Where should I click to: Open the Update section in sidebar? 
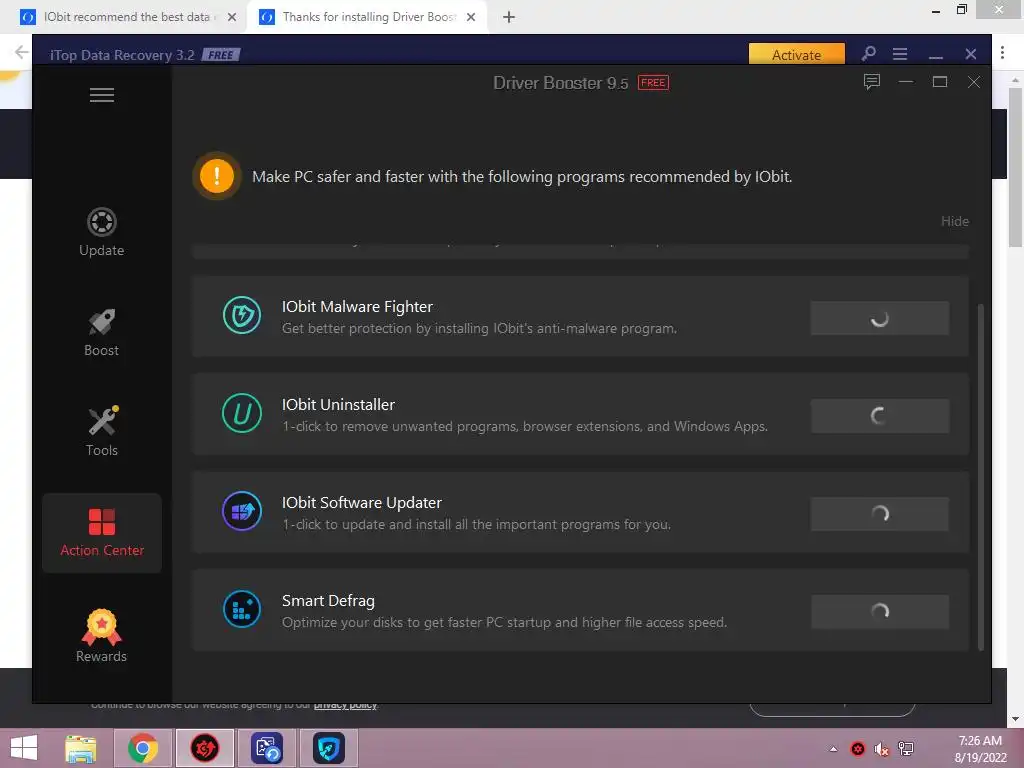coord(102,232)
